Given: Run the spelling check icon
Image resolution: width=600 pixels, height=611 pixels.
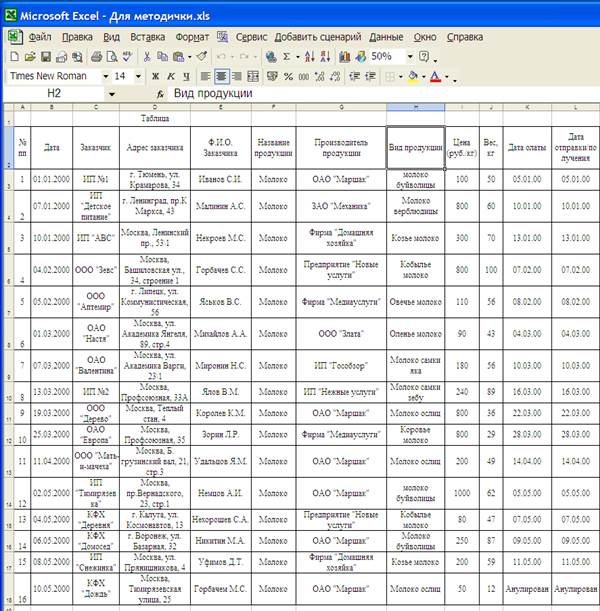Looking at the screenshot, I should [127, 57].
